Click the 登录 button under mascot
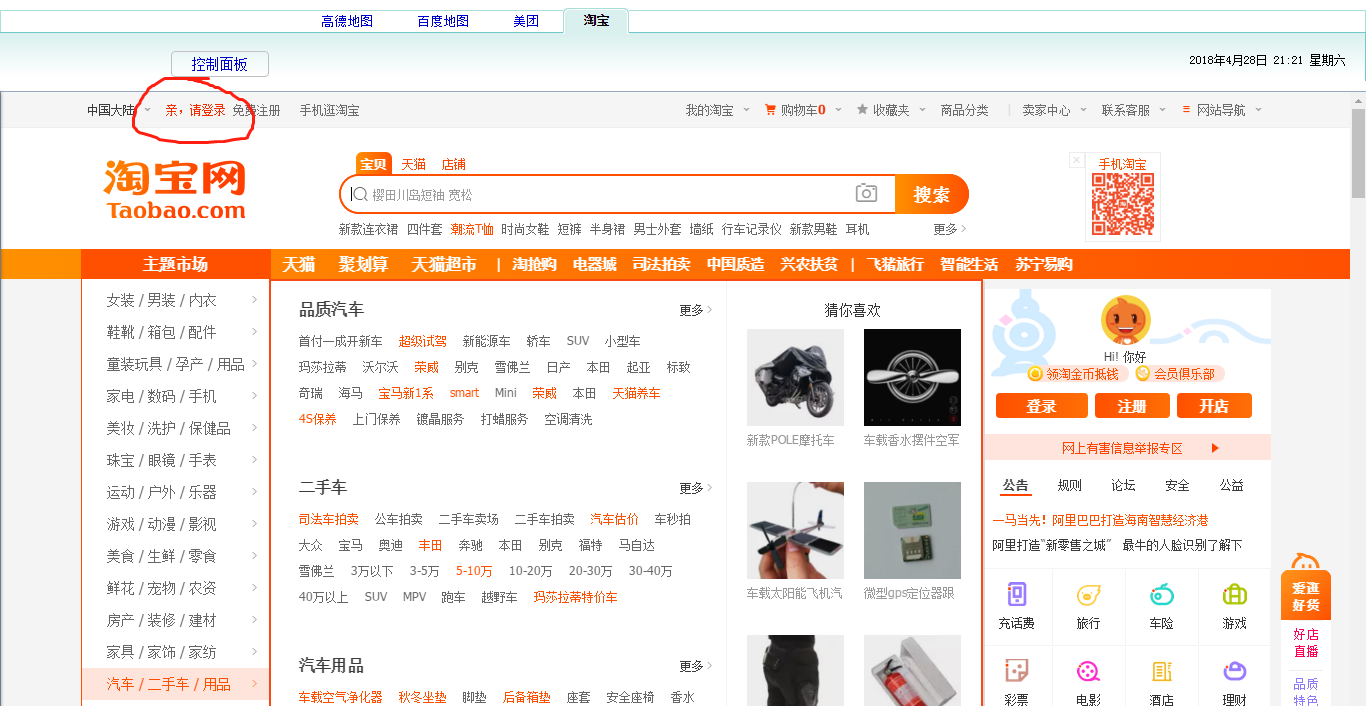This screenshot has width=1366, height=706. tap(1041, 406)
